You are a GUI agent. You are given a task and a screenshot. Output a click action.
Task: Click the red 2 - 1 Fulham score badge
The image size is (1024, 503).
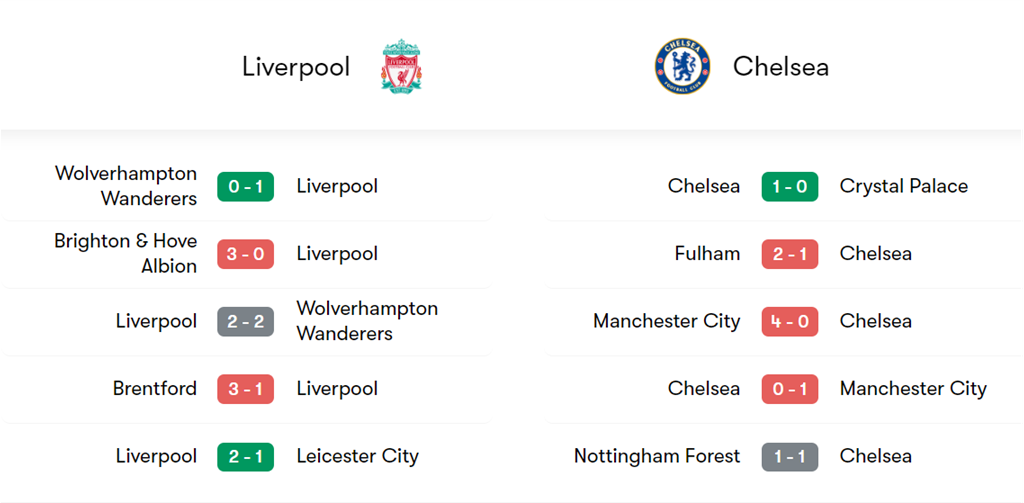(789, 254)
